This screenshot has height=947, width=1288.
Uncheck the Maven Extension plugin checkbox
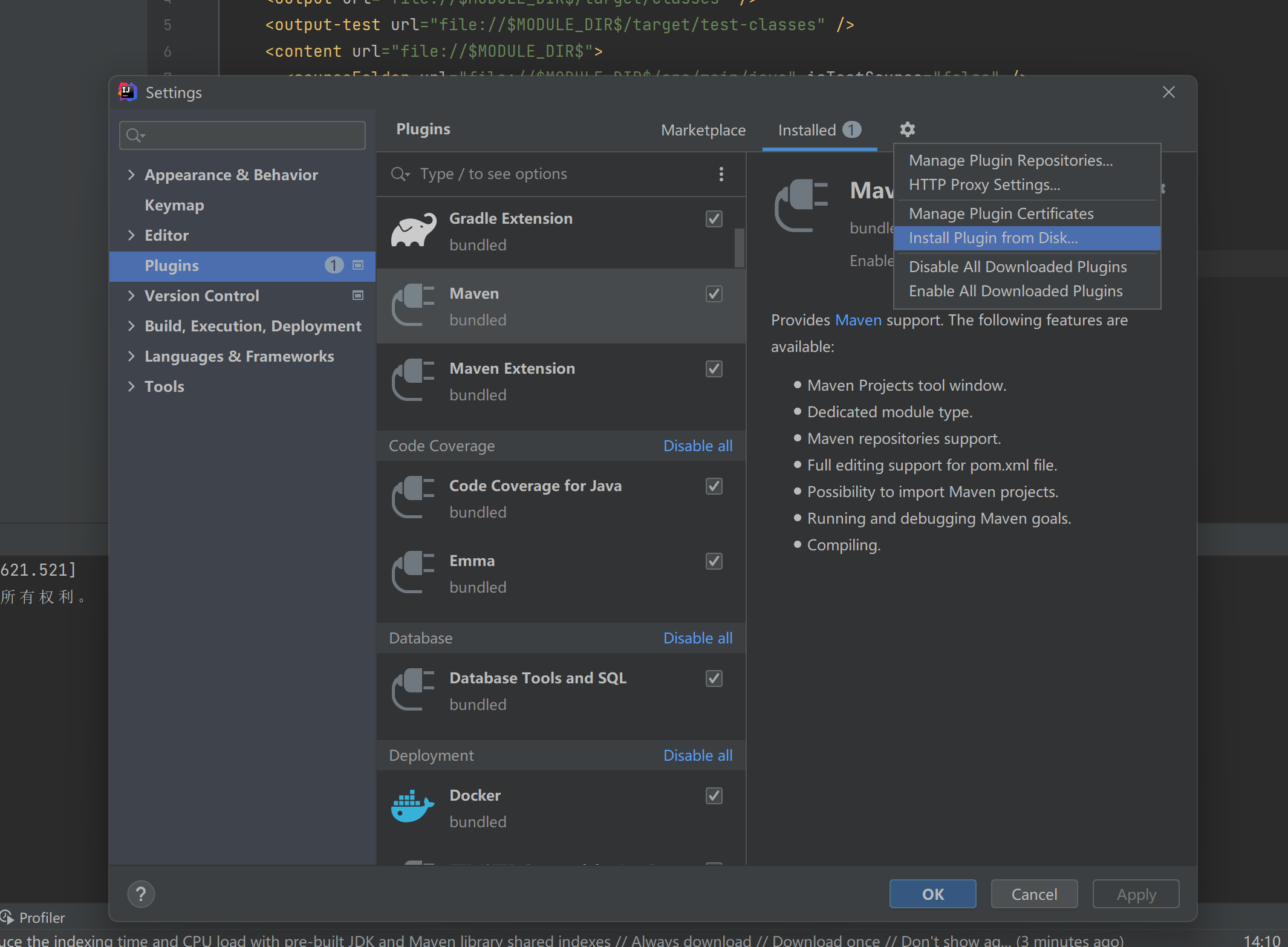click(x=714, y=369)
